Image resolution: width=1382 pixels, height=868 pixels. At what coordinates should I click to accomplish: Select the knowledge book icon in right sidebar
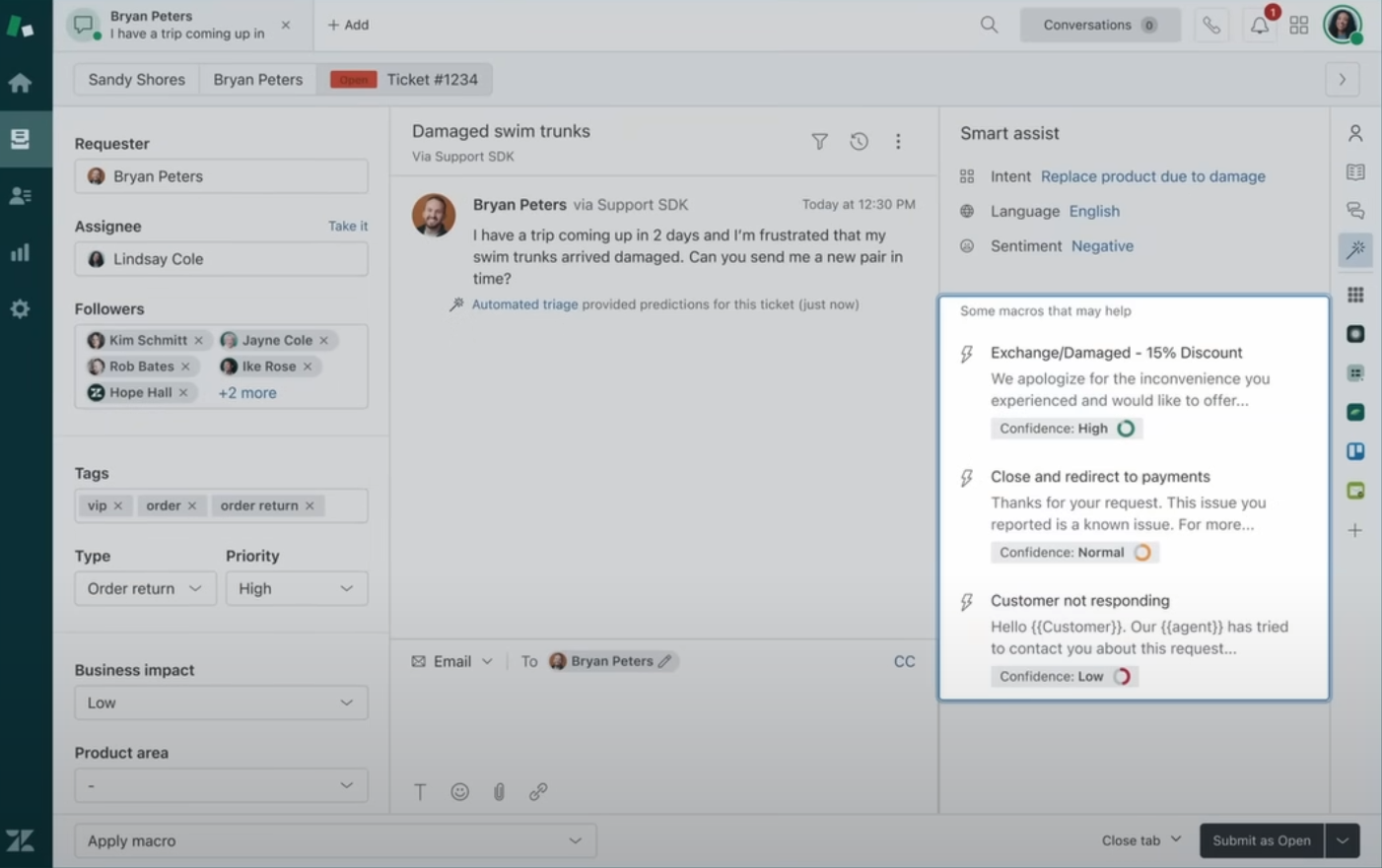click(1355, 171)
